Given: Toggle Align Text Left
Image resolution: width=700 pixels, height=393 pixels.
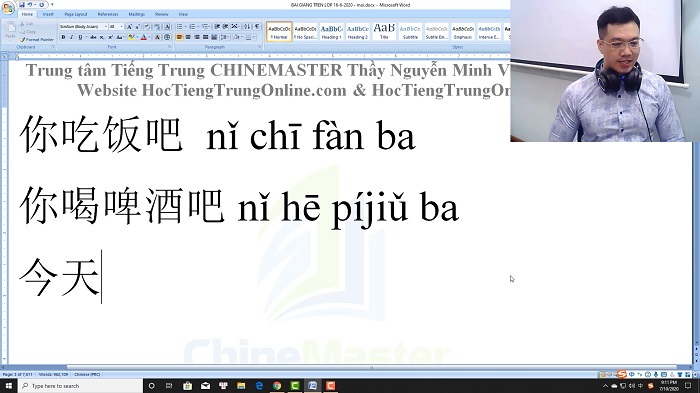Looking at the screenshot, I should 179,37.
